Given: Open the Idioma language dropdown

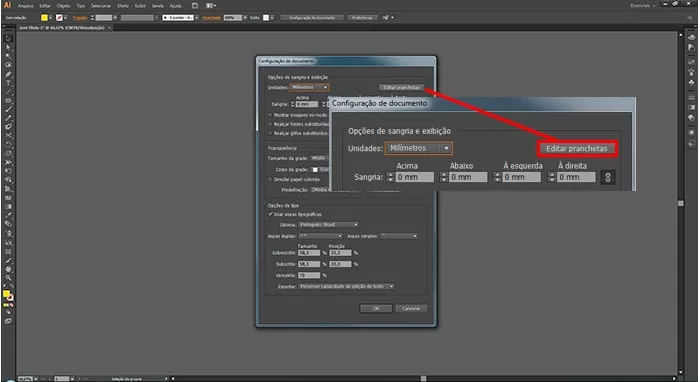Looking at the screenshot, I should [329, 224].
